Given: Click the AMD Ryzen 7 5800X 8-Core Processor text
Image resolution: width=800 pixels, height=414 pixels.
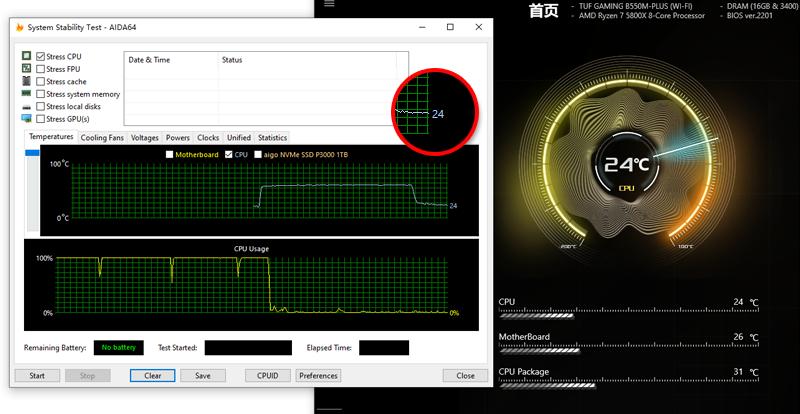Looking at the screenshot, I should click(x=642, y=16).
